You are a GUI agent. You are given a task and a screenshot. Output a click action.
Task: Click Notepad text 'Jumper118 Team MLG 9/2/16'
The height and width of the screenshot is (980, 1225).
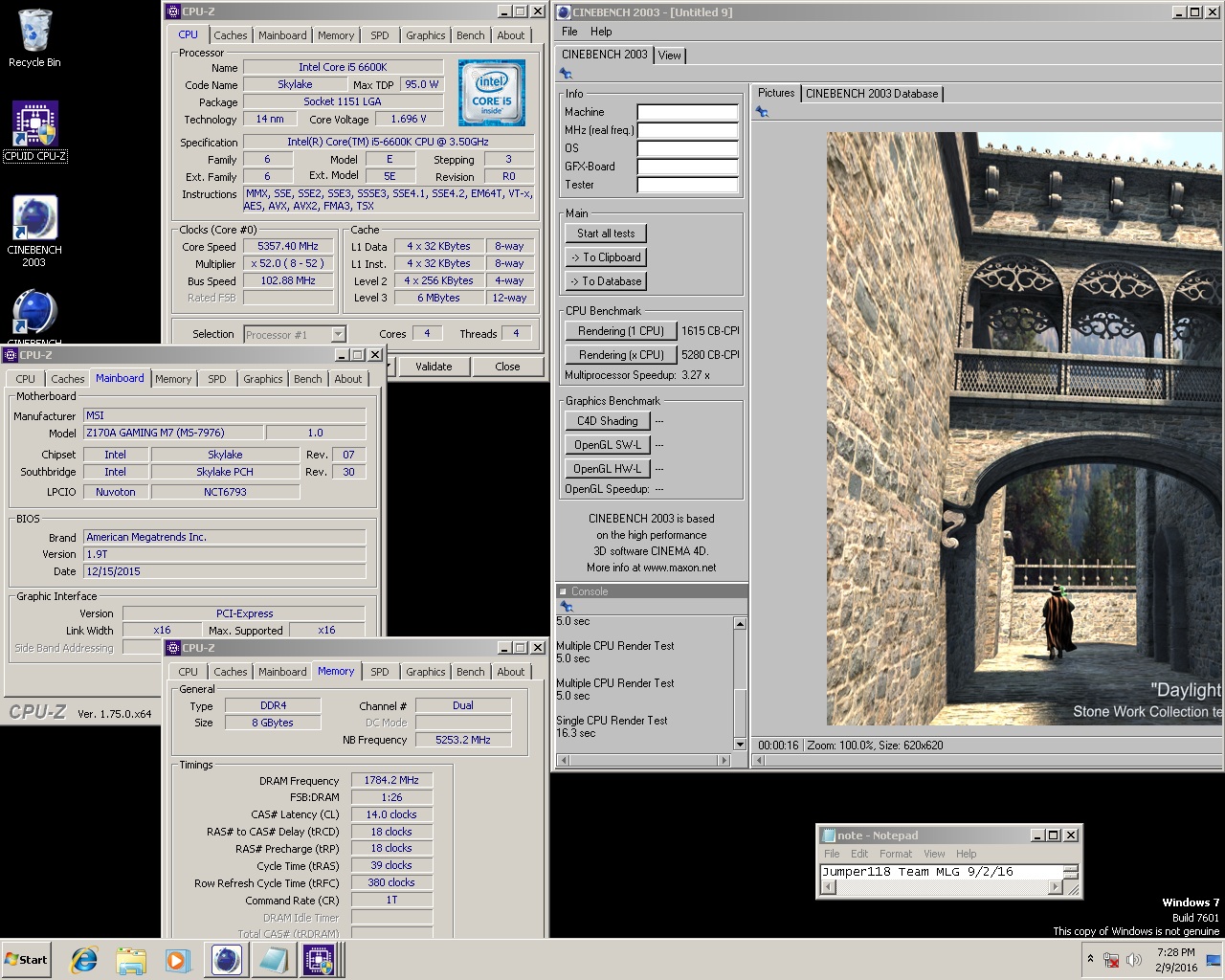pos(917,872)
